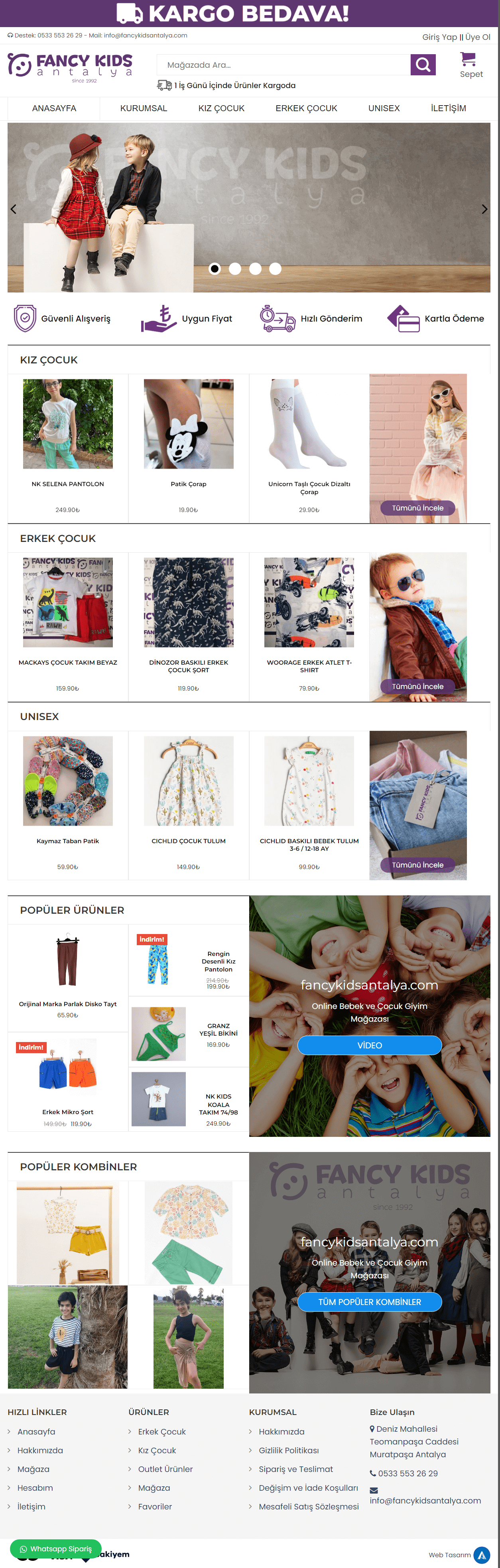The image size is (500, 1568).
Task: Select the fourth banner slide dot
Action: pos(275,269)
